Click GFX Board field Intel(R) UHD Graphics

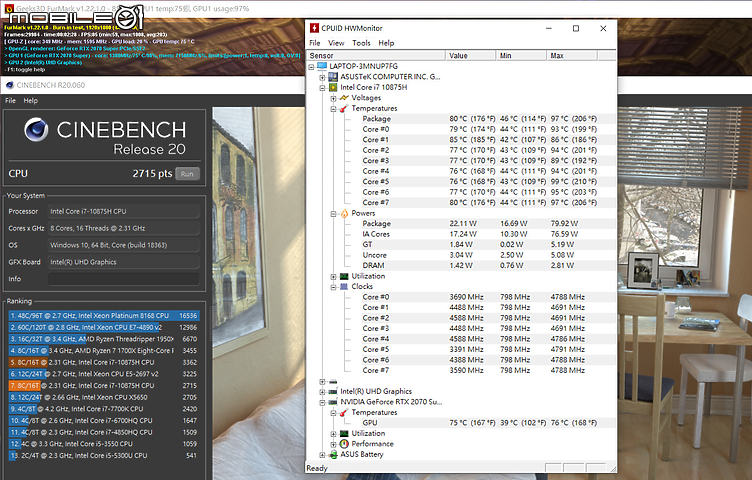tap(124, 262)
